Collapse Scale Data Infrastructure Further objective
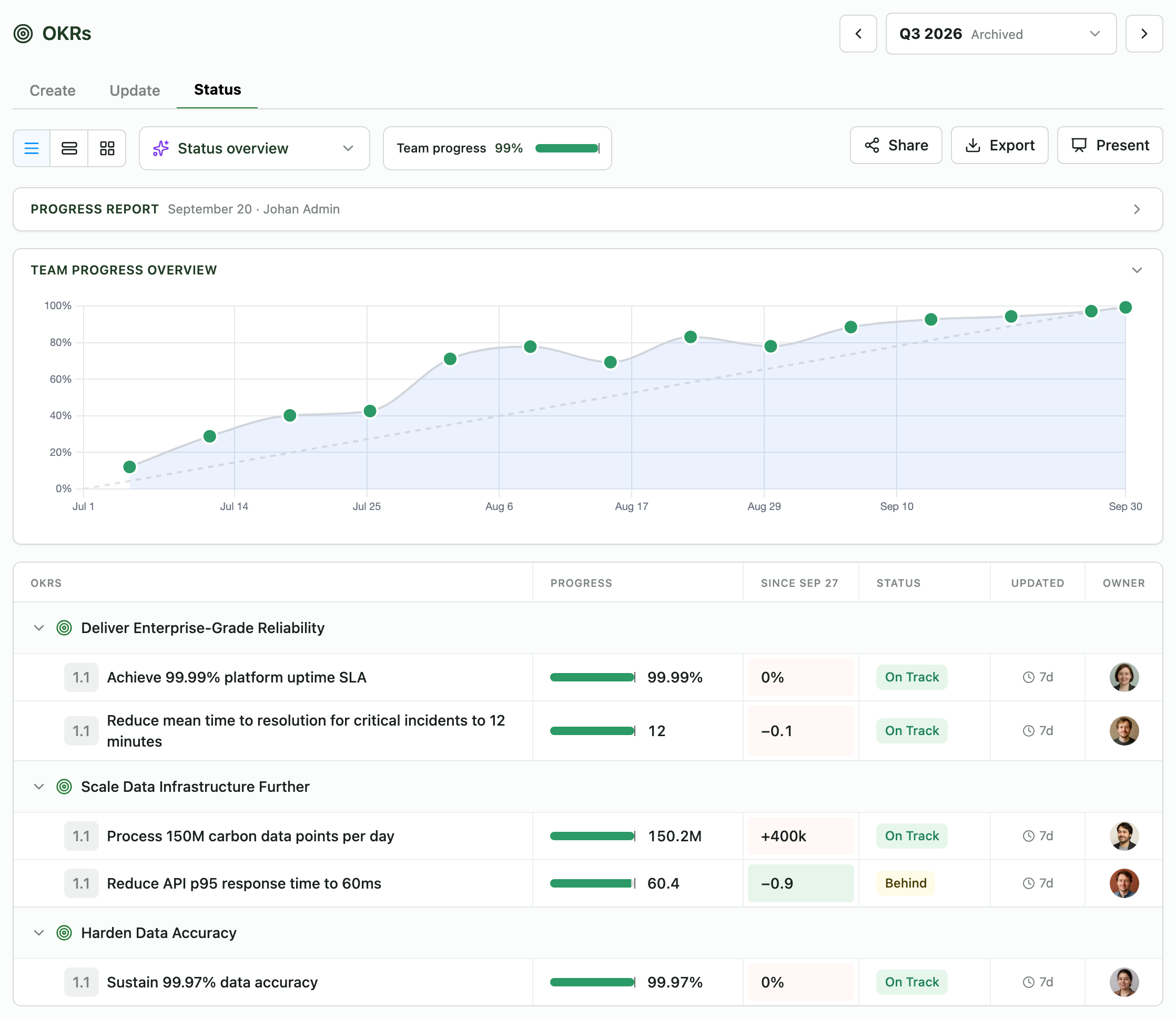Screen dimensions: 1176x1019 tap(39, 787)
